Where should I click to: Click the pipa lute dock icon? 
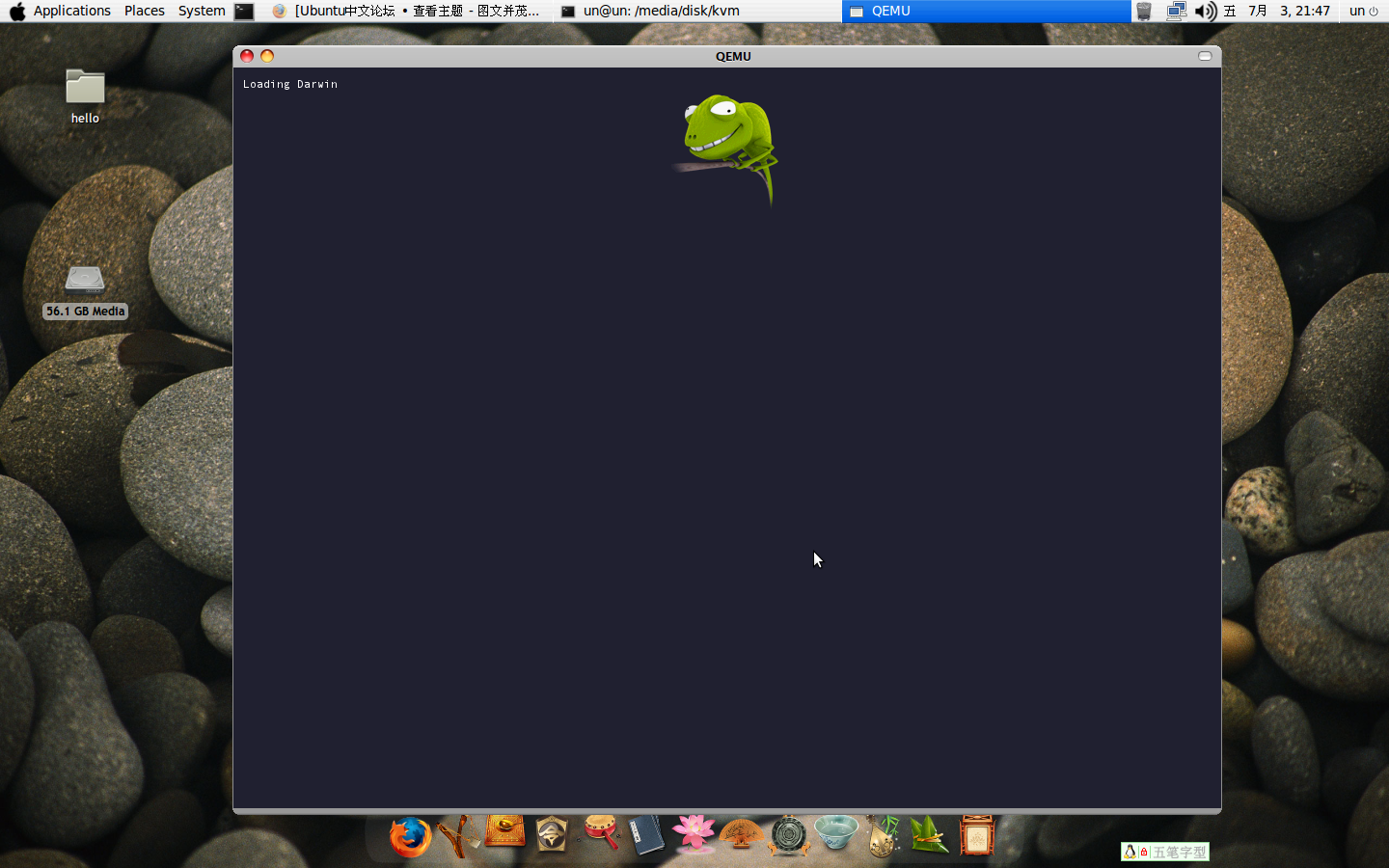pyautogui.click(x=883, y=836)
